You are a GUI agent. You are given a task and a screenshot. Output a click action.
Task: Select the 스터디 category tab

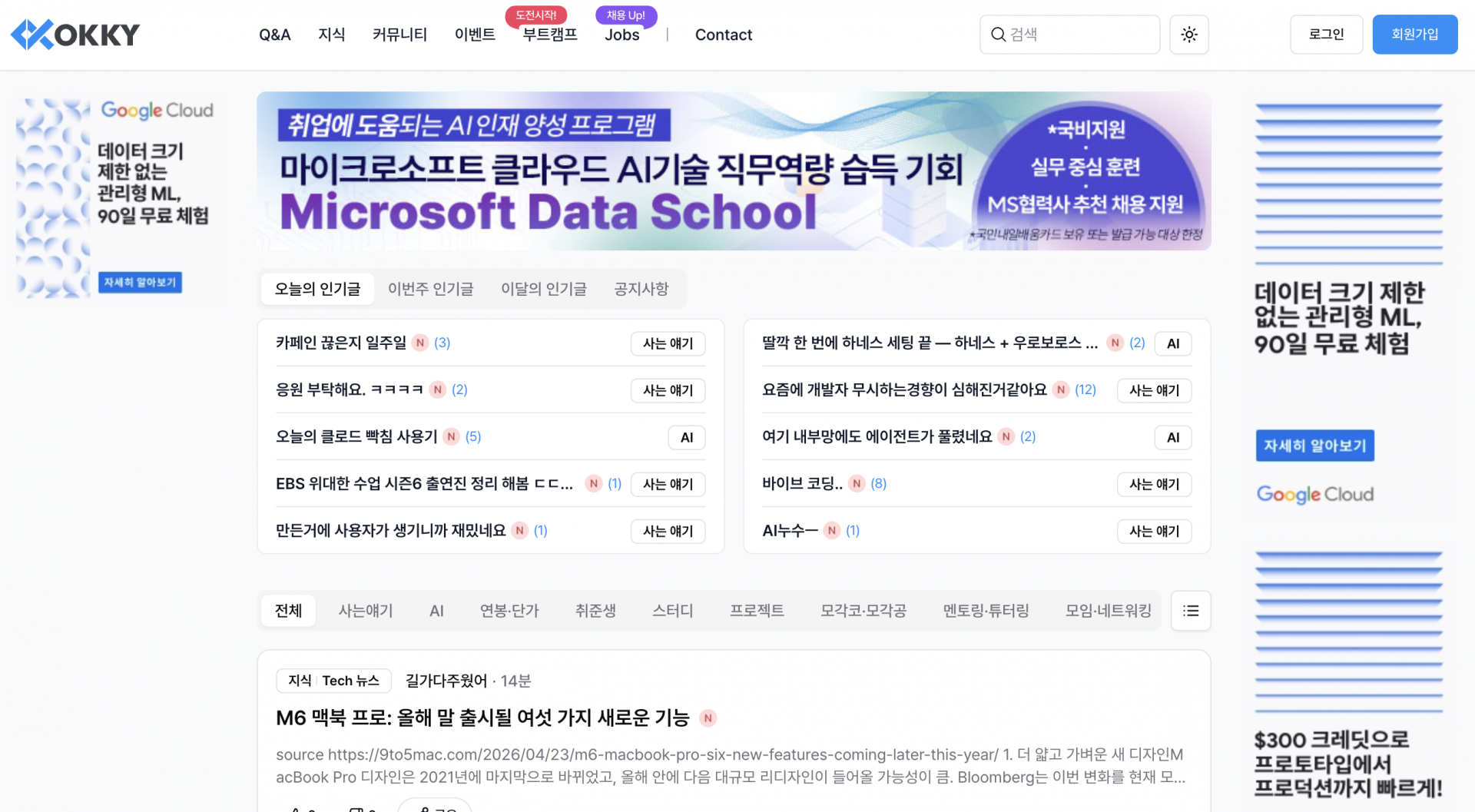[x=672, y=611]
